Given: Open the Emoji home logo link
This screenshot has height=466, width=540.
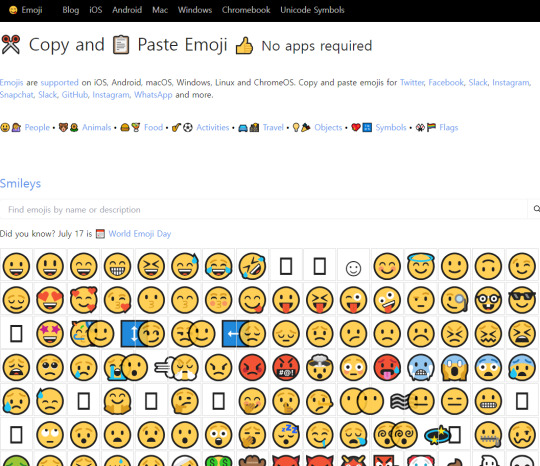Looking at the screenshot, I should click(x=25, y=10).
